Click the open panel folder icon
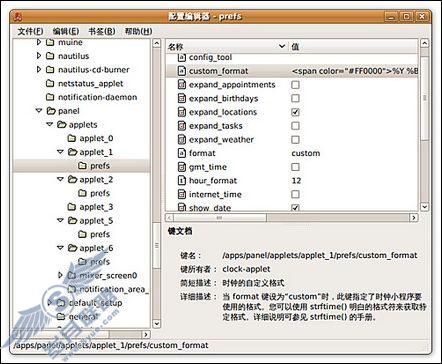The image size is (442, 364). (51, 111)
